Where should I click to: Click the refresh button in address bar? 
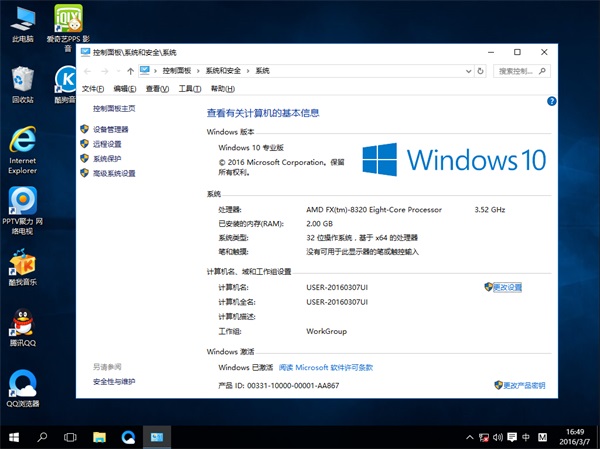[x=481, y=71]
